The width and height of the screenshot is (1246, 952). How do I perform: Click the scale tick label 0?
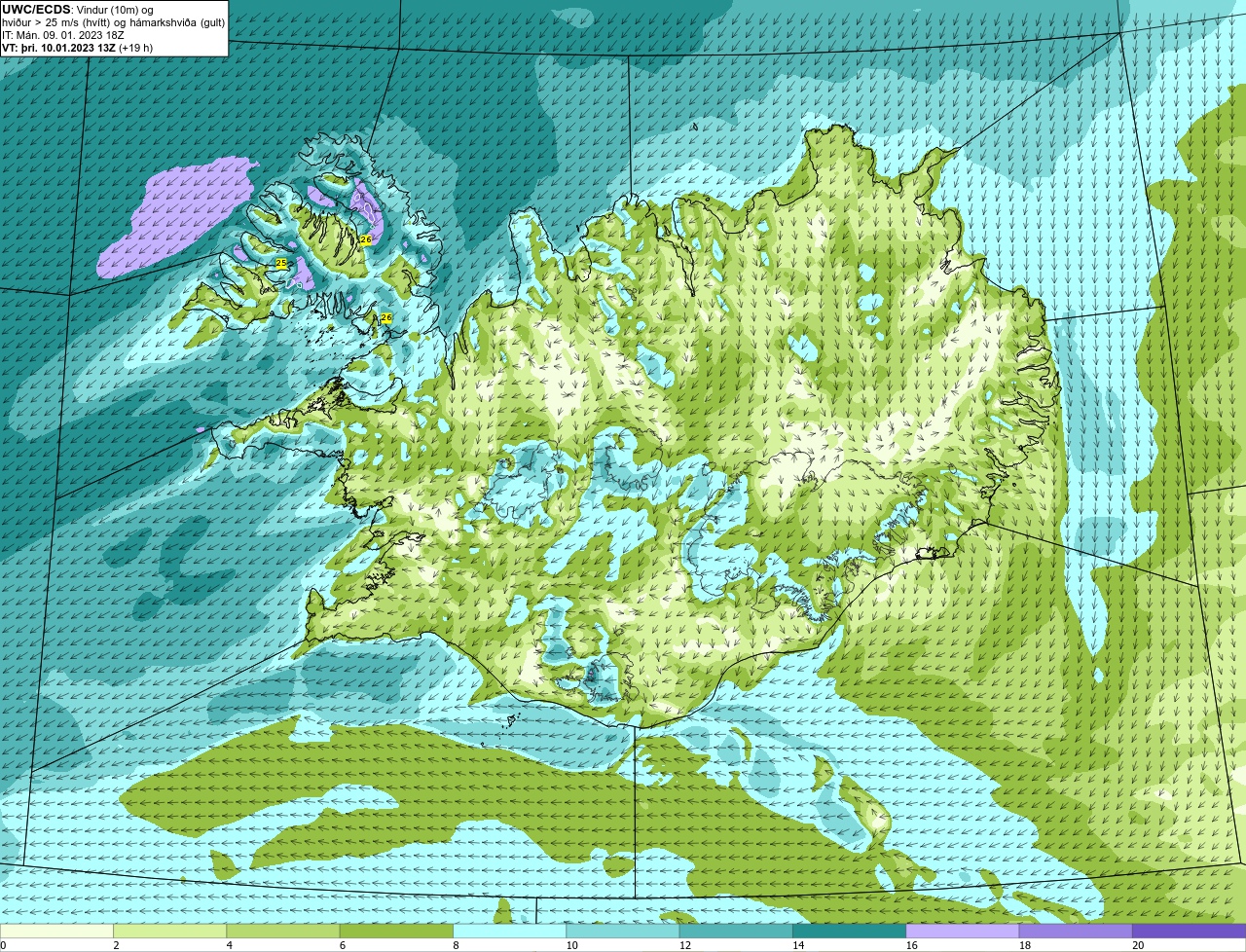tap(3, 945)
